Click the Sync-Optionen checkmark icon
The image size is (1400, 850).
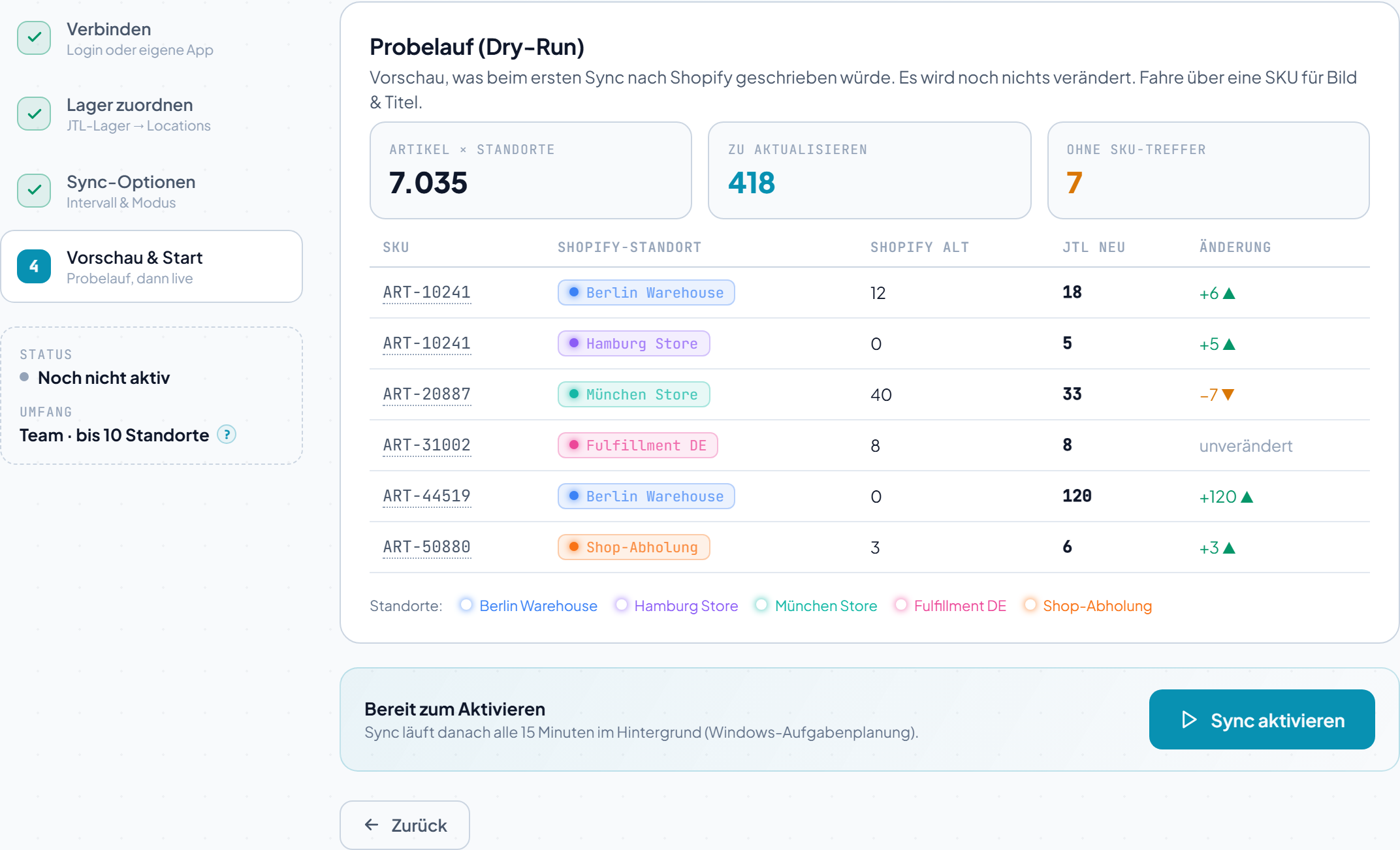(34, 191)
